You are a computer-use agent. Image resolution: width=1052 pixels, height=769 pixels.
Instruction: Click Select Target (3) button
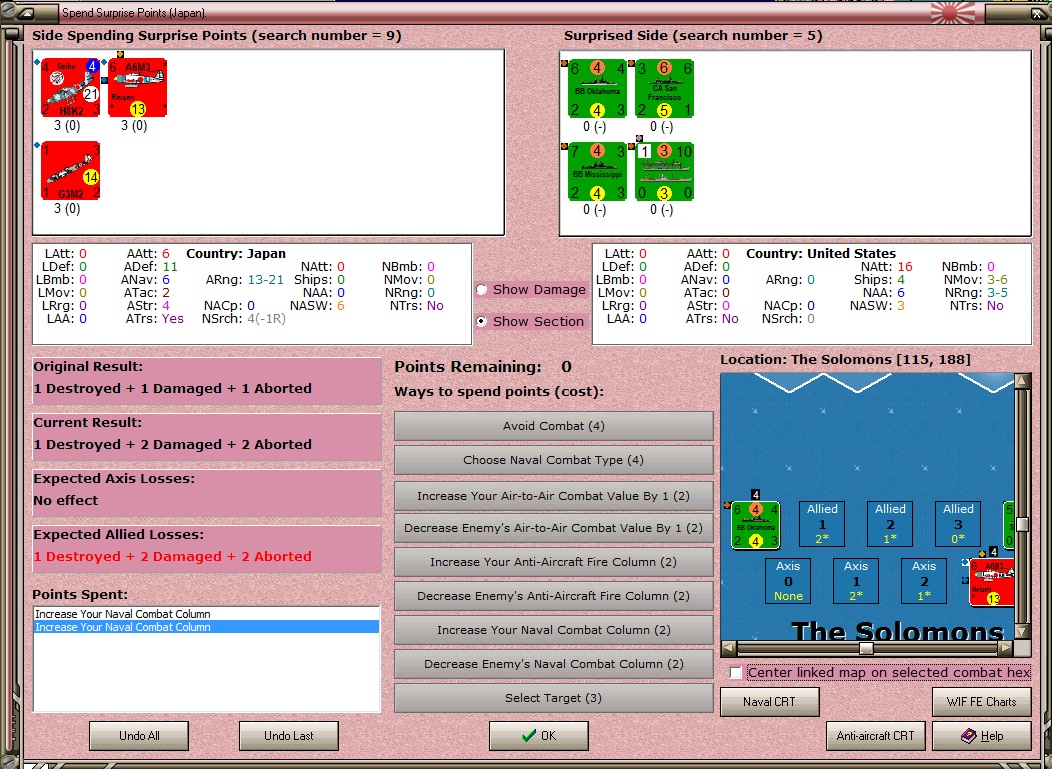coord(554,698)
